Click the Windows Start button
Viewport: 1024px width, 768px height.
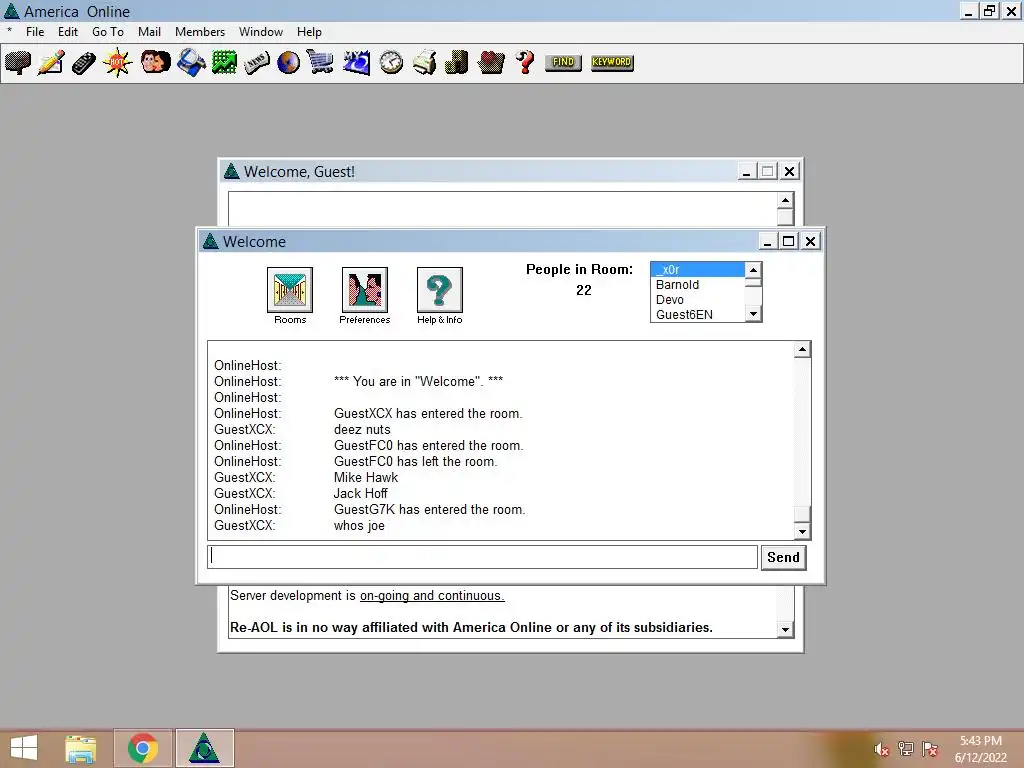click(x=24, y=748)
